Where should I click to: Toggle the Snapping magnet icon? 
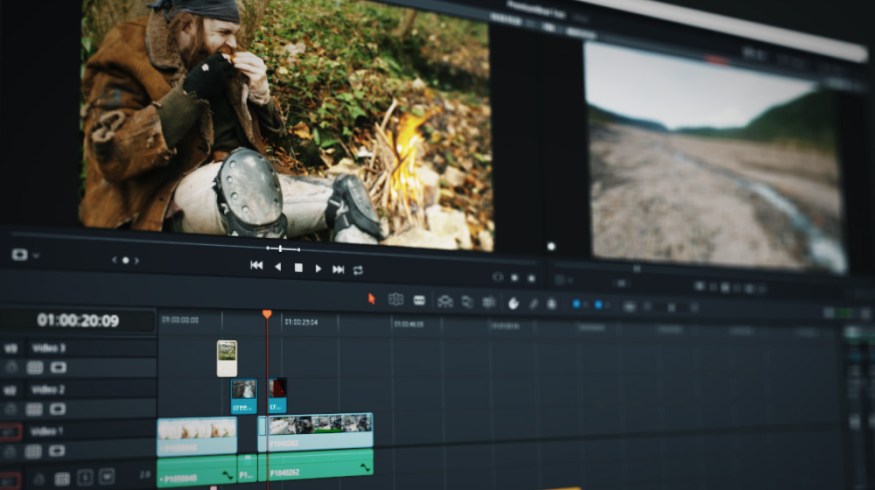(x=513, y=303)
